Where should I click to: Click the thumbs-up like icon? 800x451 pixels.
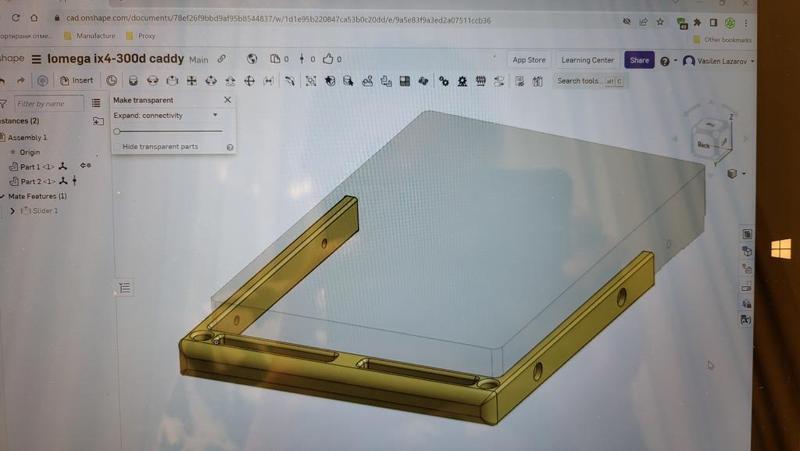pos(328,59)
